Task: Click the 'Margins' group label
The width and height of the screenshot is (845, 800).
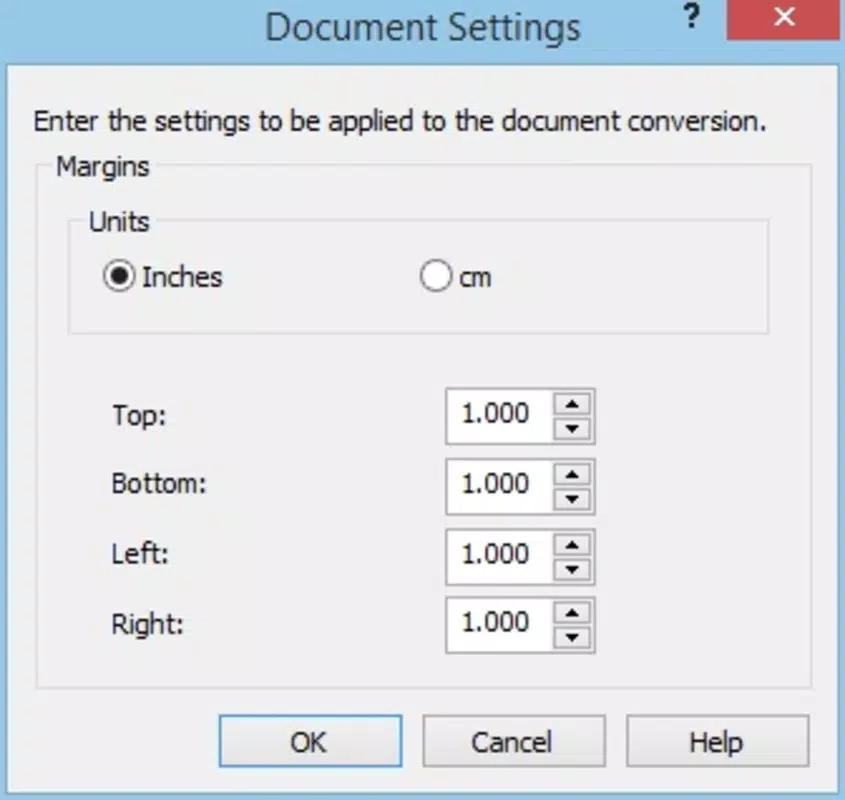Action: 103,167
